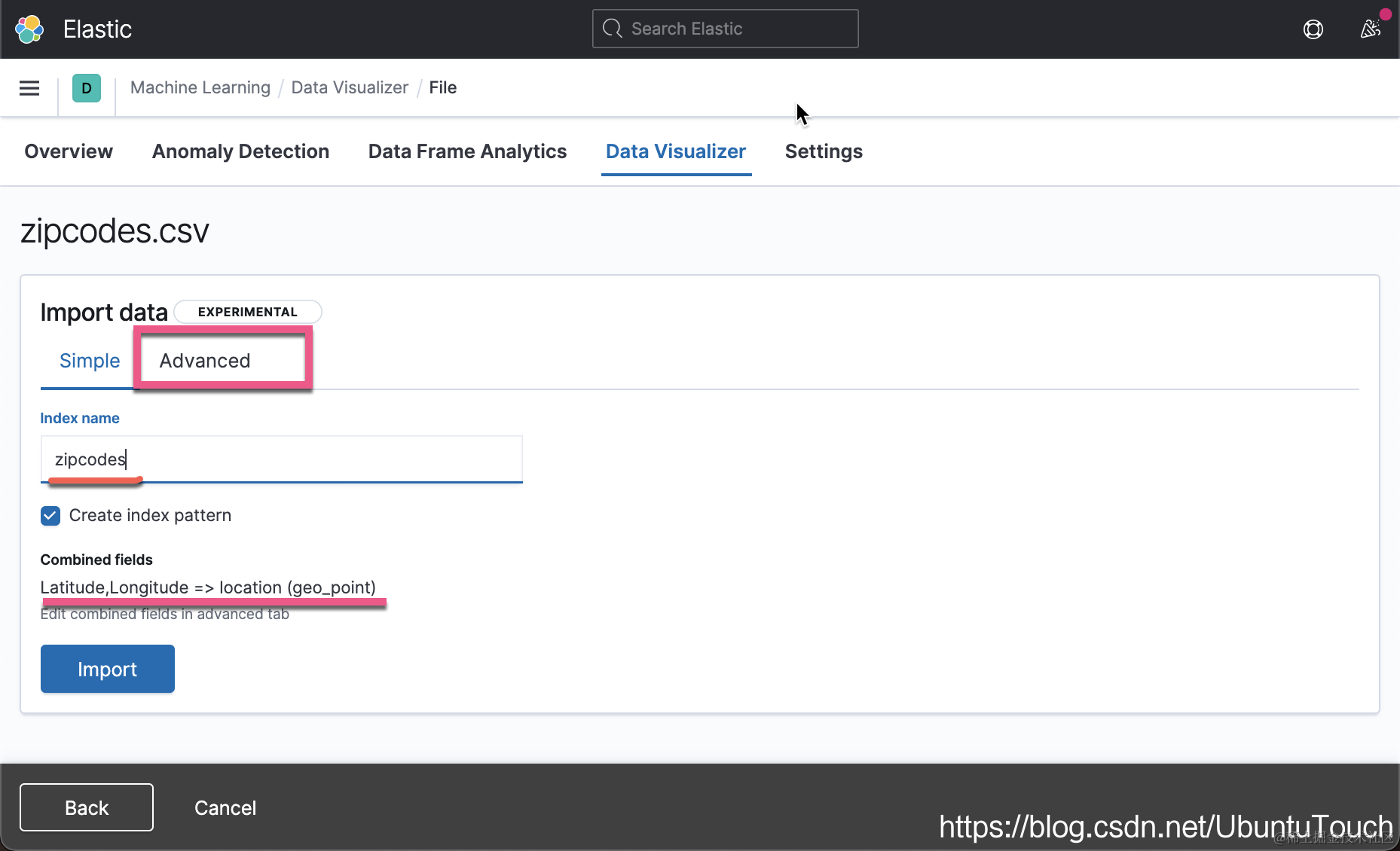This screenshot has width=1400, height=851.
Task: Click the Elastic logo icon
Action: tap(29, 29)
